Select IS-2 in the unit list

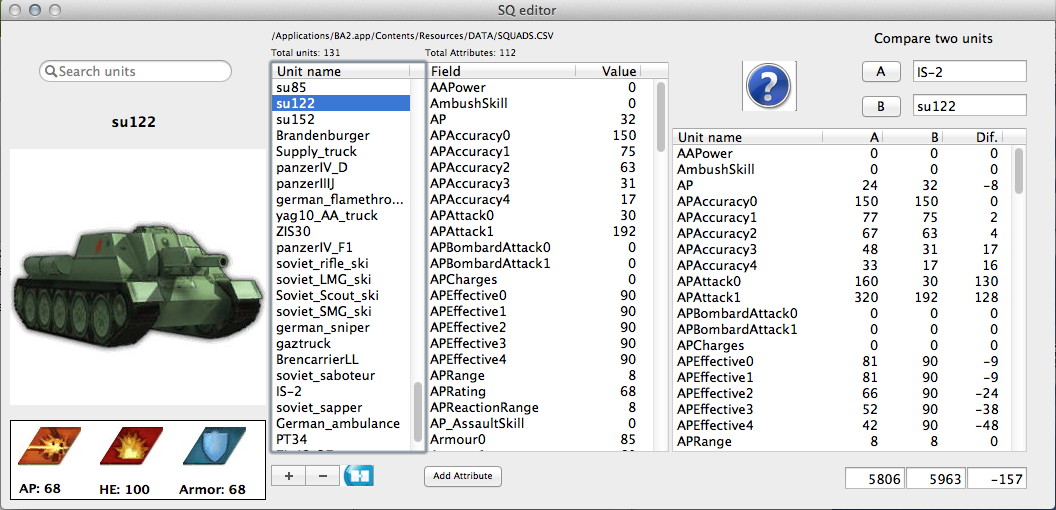[341, 391]
